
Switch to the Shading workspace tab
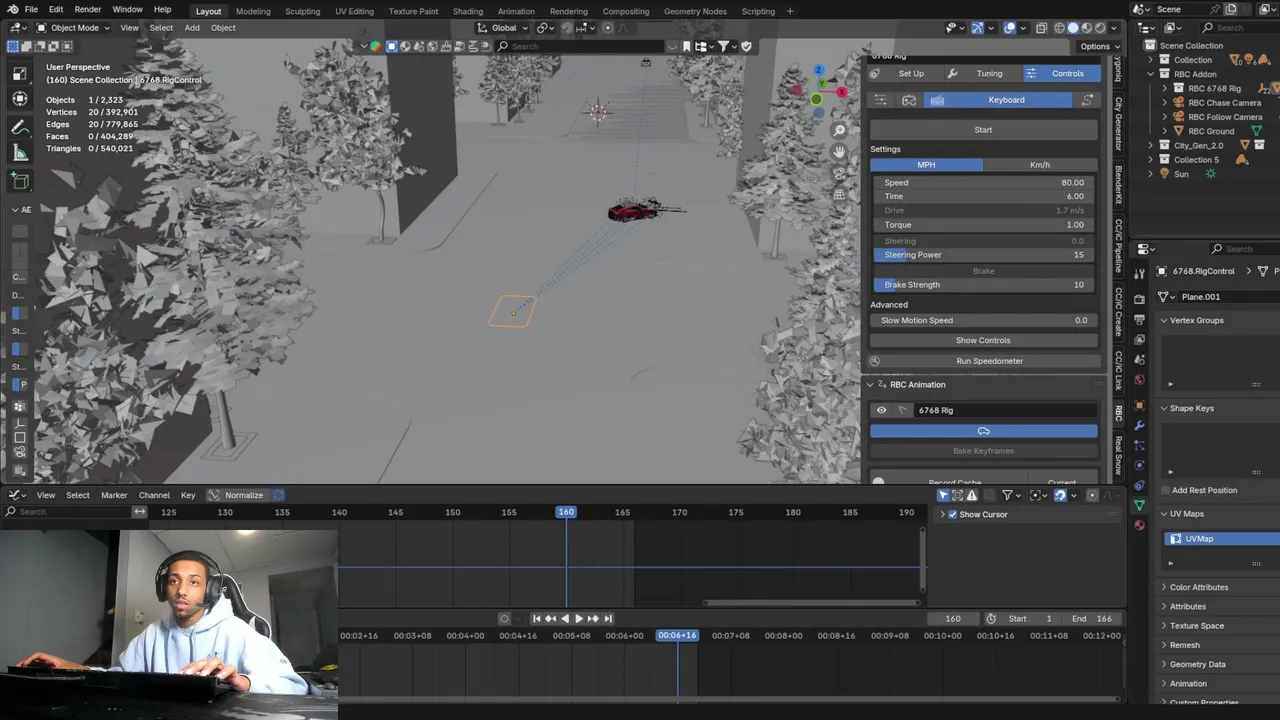pos(468,11)
